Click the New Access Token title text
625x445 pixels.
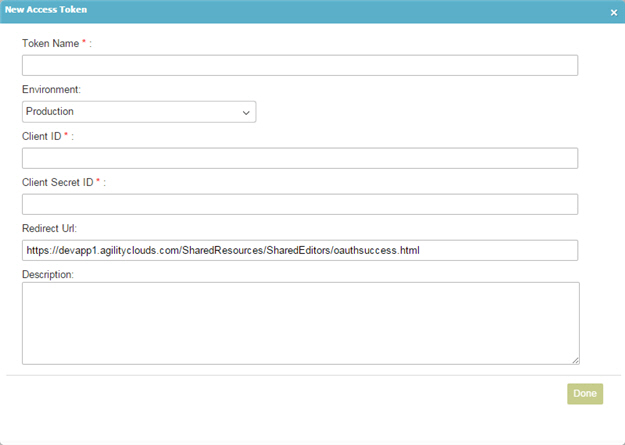point(46,10)
